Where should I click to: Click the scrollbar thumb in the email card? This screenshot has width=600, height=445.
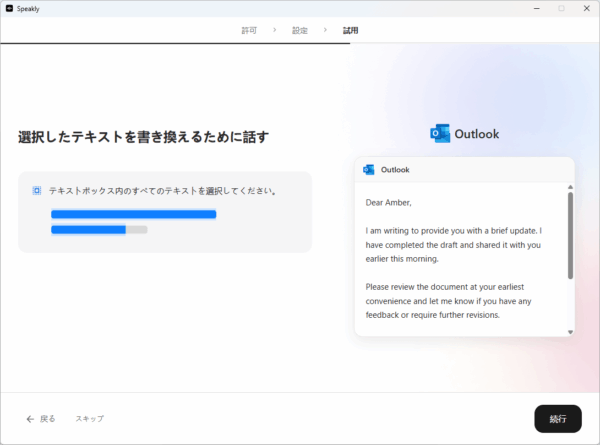click(x=570, y=235)
